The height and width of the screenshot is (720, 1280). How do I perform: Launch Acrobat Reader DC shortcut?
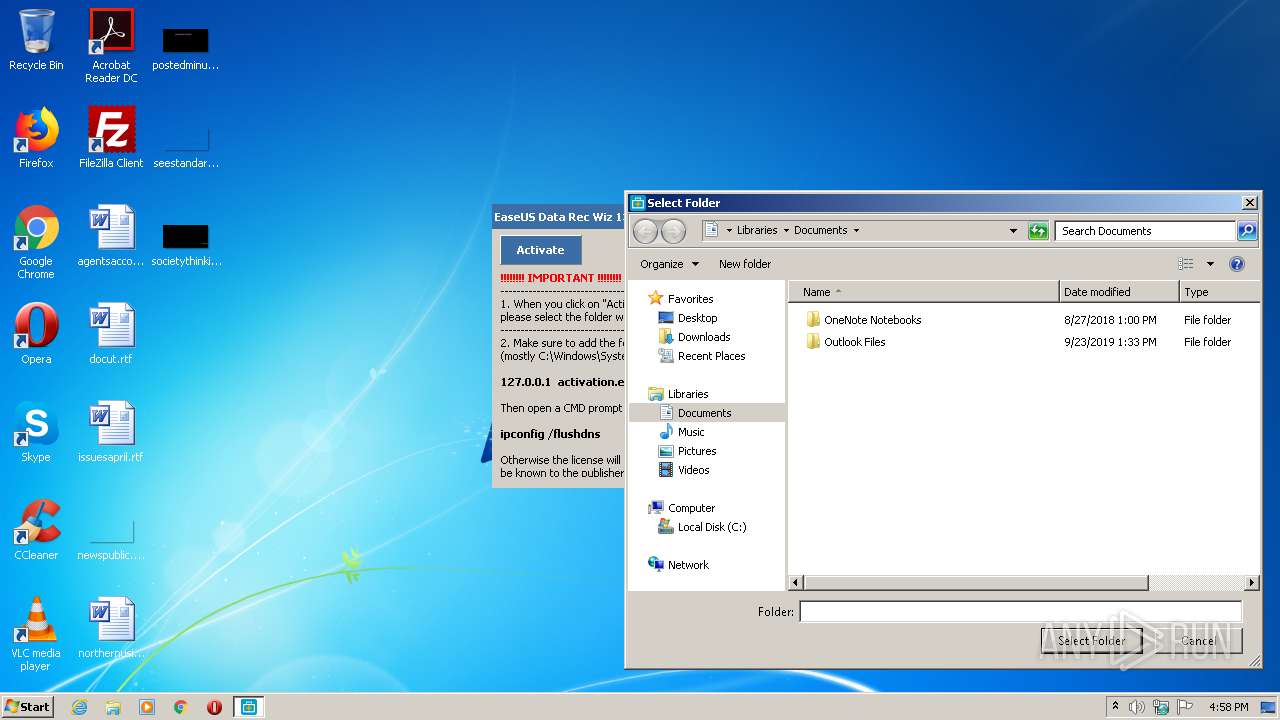(111, 46)
